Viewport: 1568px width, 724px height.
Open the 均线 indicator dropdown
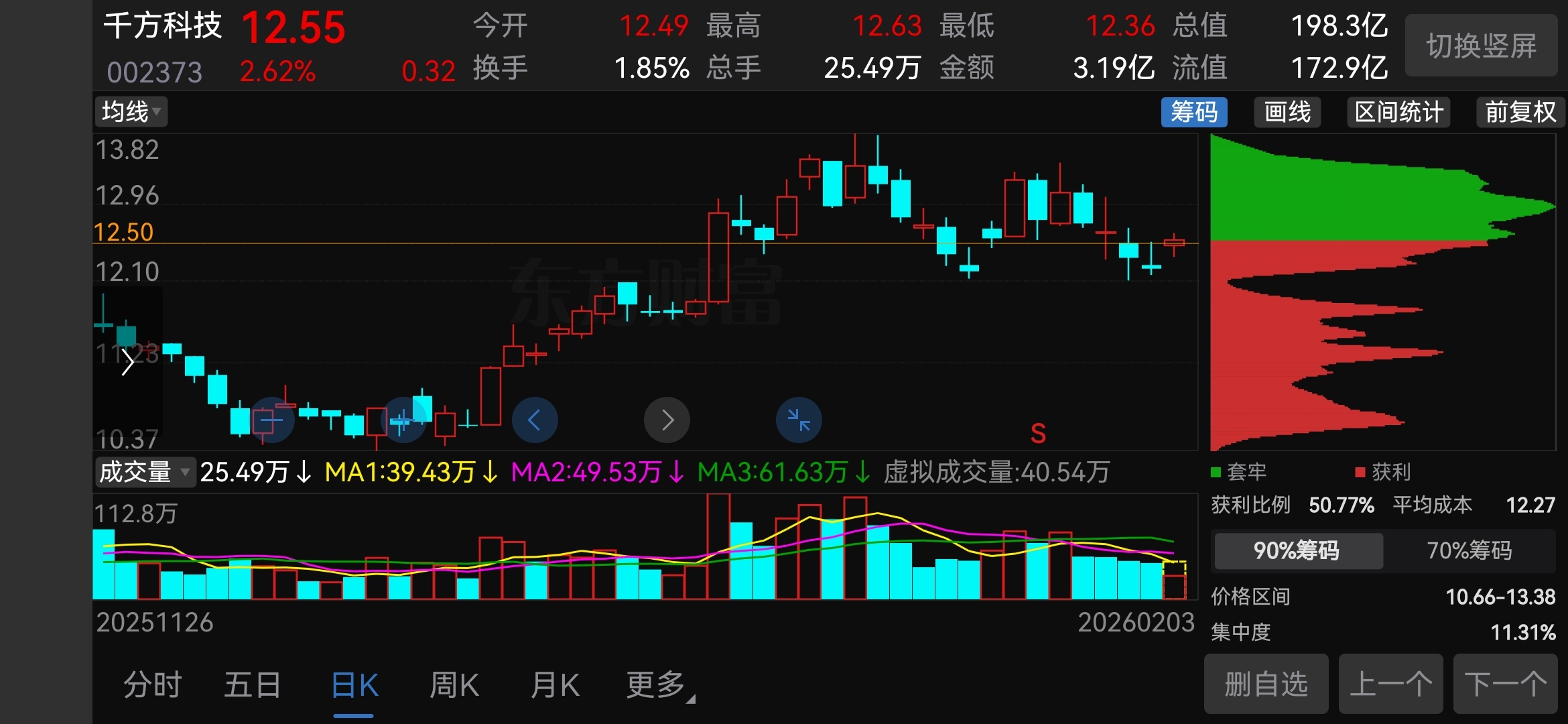point(131,112)
